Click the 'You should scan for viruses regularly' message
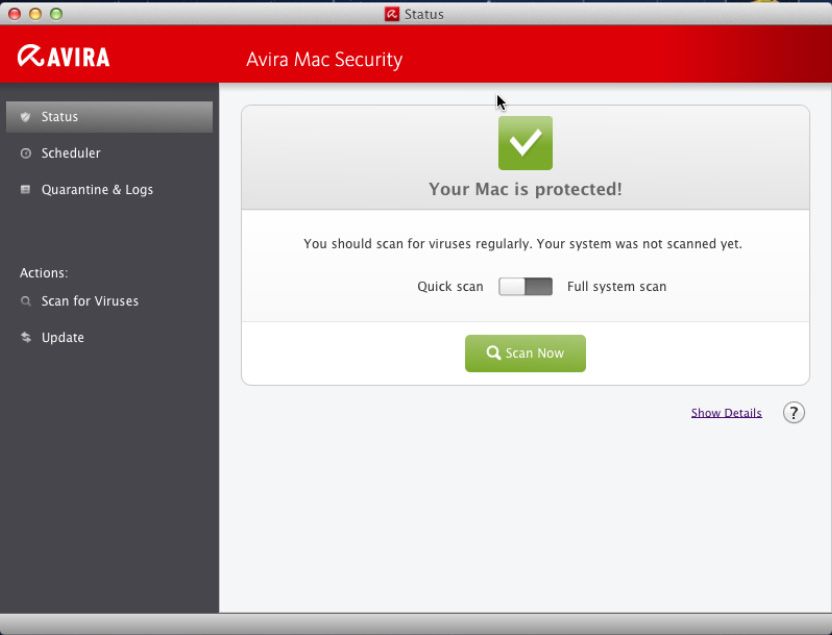 tap(523, 243)
